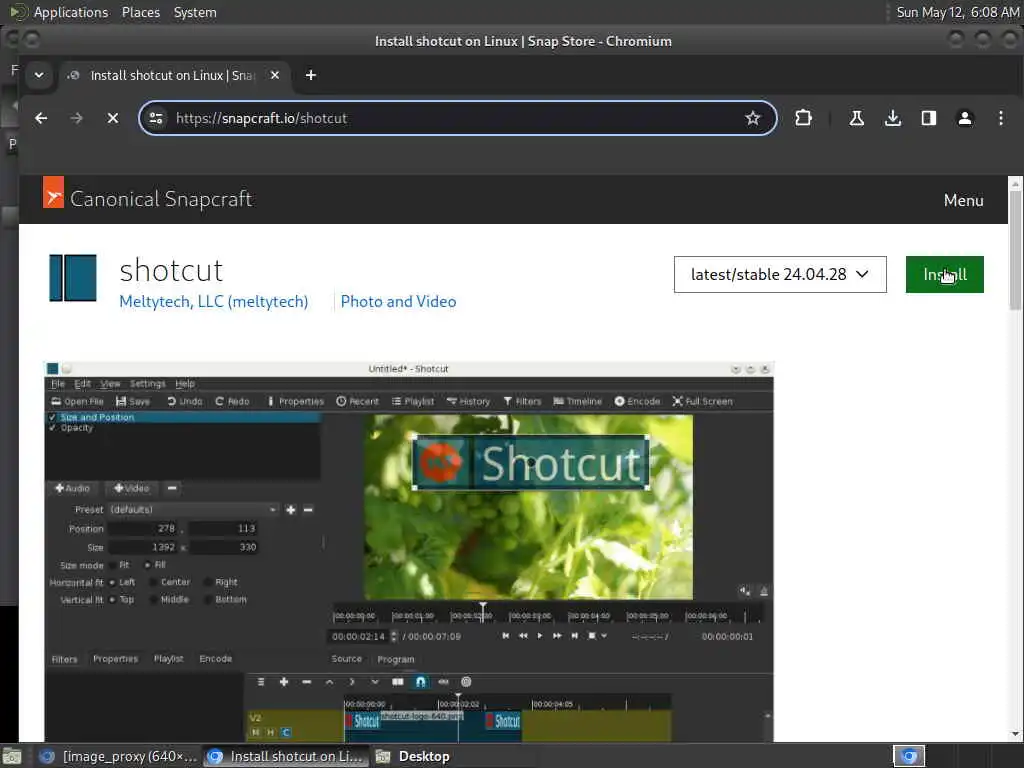1024x768 pixels.
Task: Open the Meltytech, LLC (meltytech) publisher link
Action: (214, 301)
